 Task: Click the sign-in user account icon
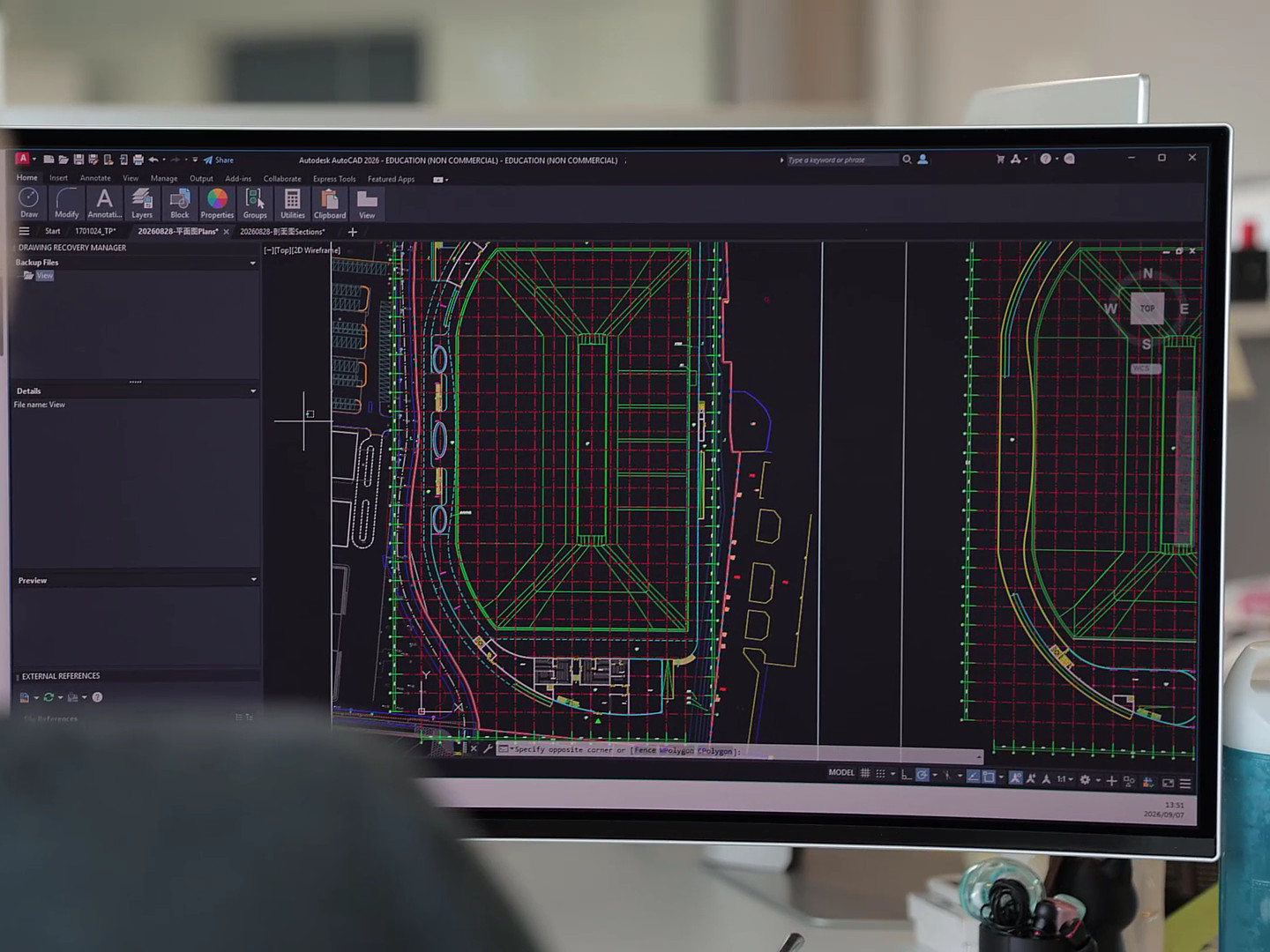[x=923, y=159]
